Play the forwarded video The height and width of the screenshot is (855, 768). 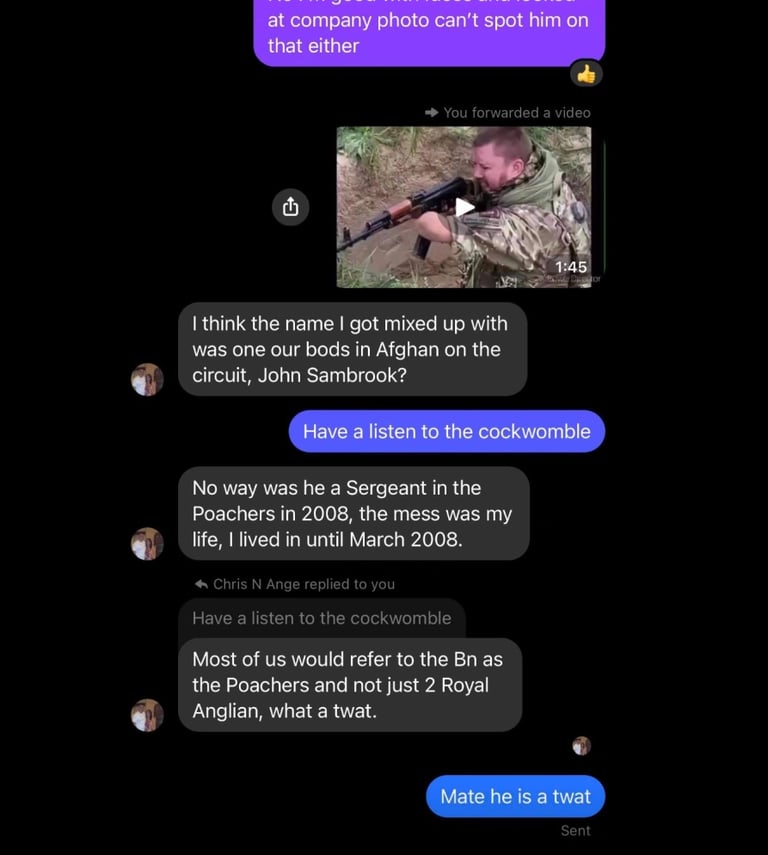click(x=464, y=207)
